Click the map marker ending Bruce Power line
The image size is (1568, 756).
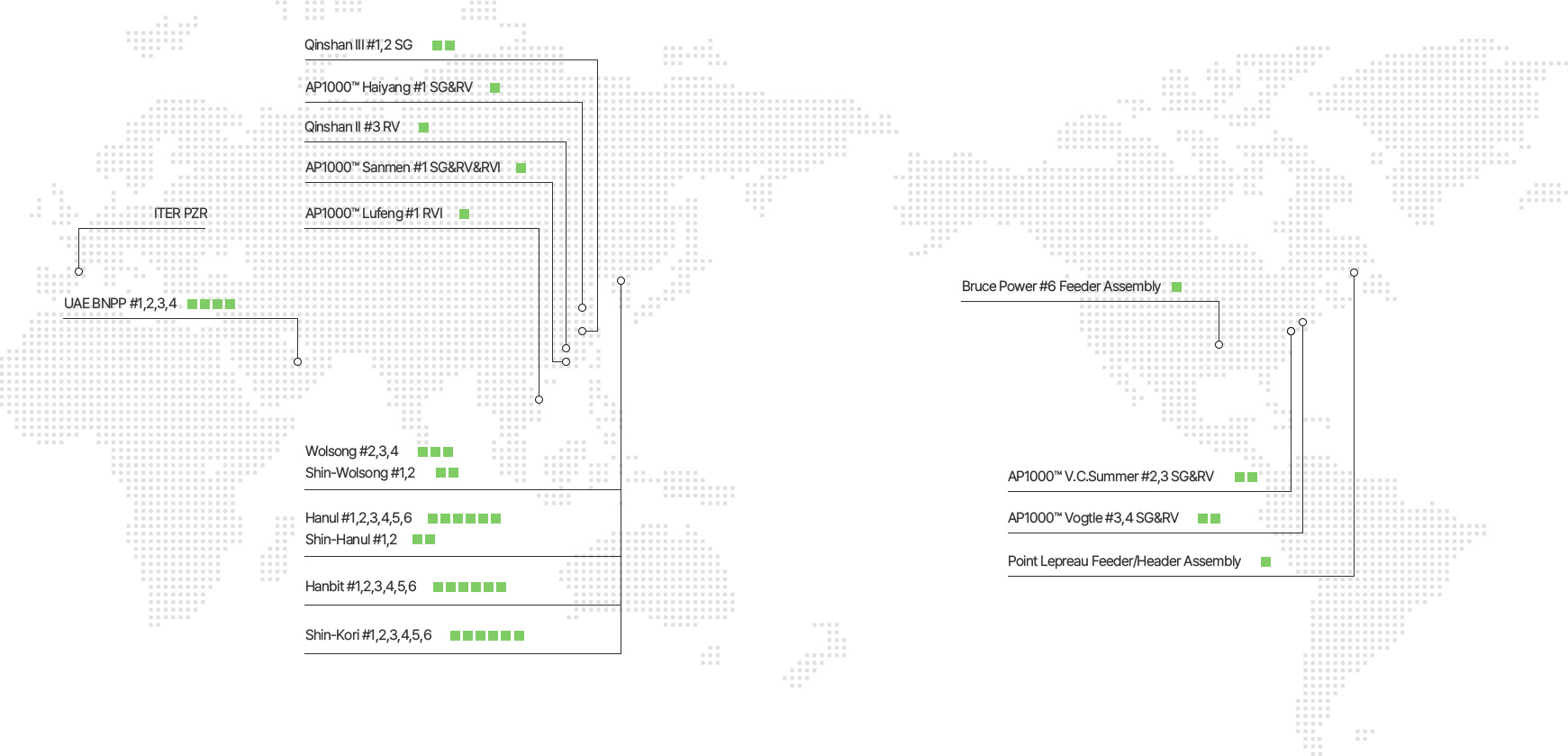click(x=1219, y=344)
